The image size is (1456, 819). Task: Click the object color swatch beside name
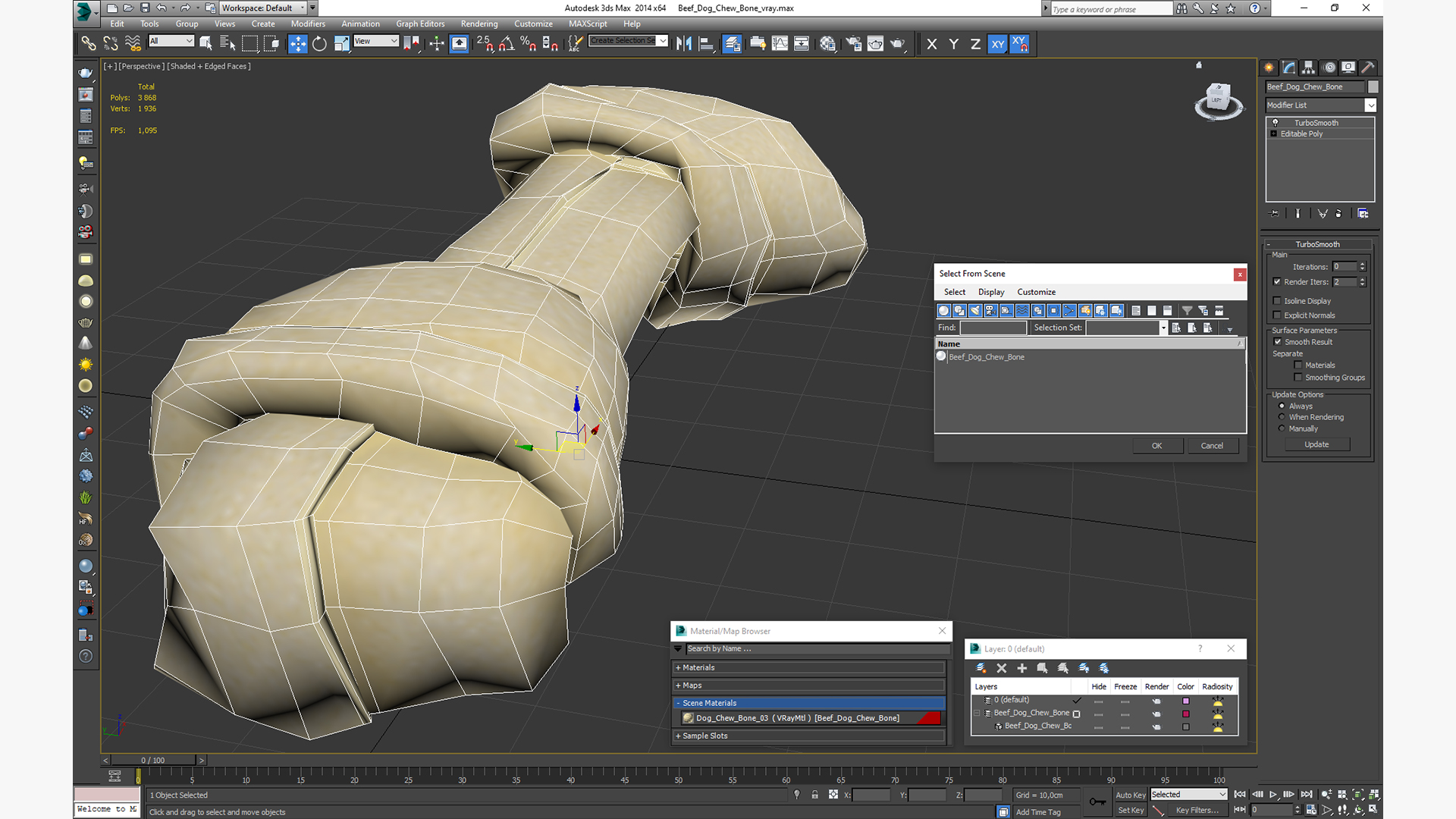click(x=1373, y=86)
